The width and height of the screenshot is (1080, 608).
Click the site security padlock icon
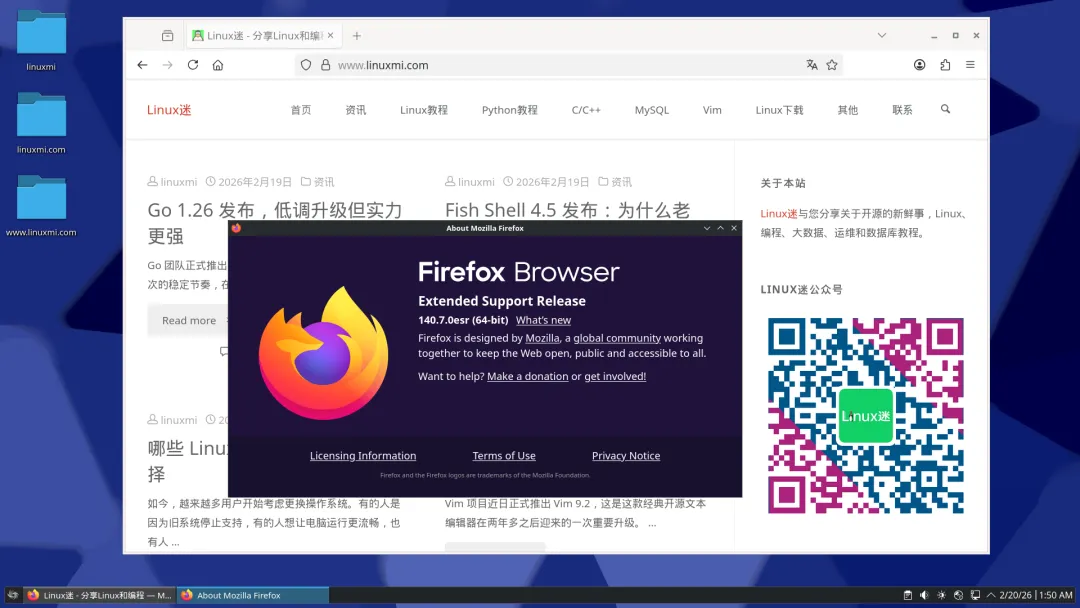(326, 65)
